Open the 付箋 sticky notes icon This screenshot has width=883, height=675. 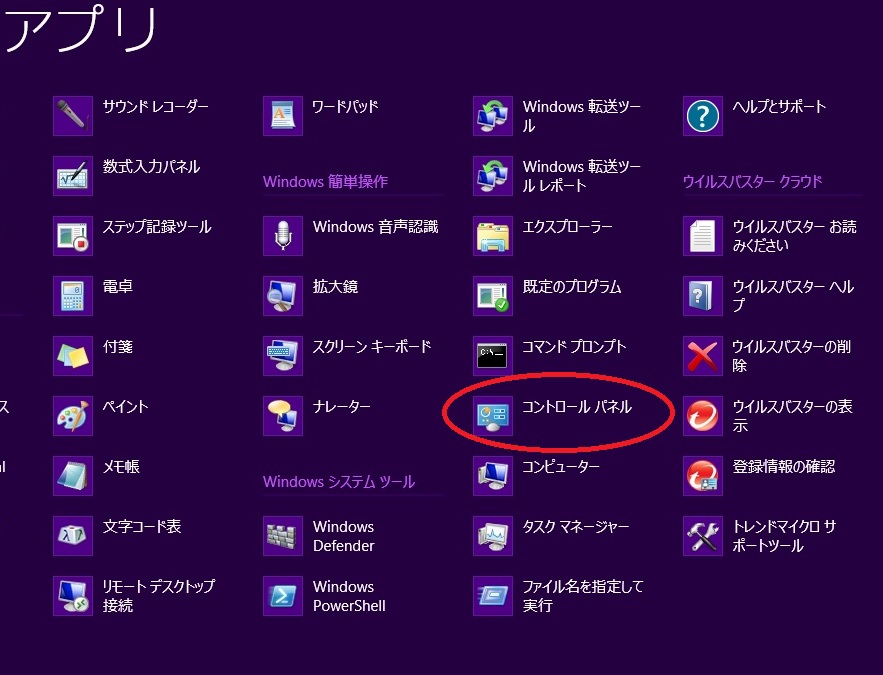[x=73, y=356]
